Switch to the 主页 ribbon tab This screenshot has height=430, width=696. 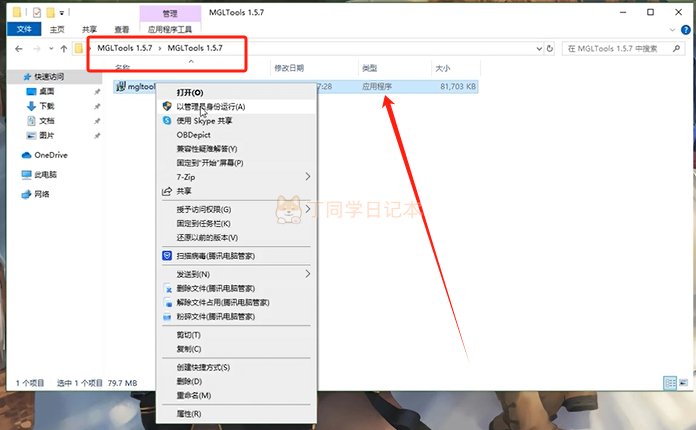[57, 29]
